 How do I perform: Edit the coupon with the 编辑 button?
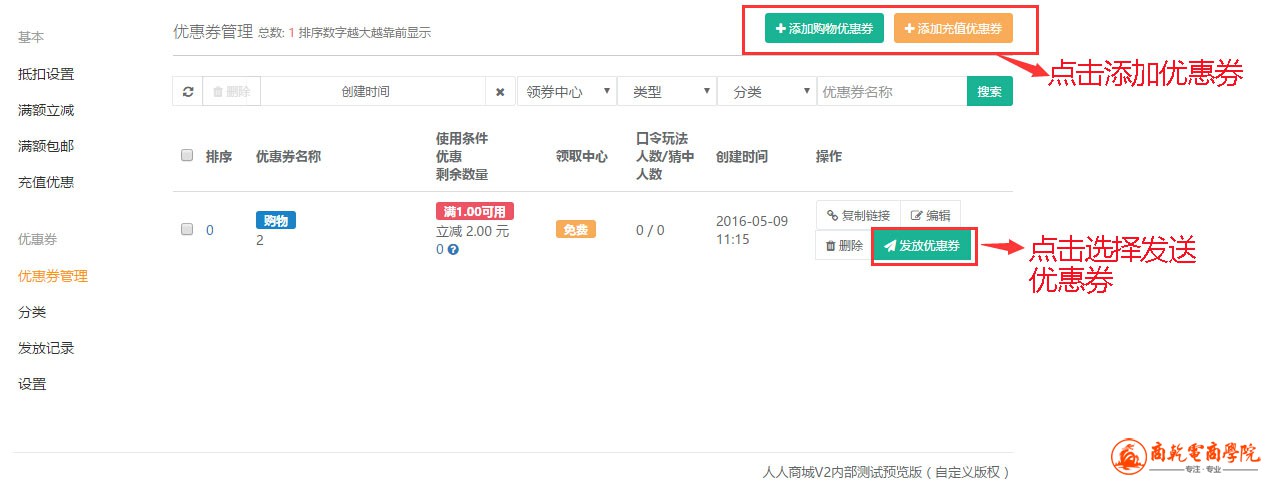coord(930,215)
